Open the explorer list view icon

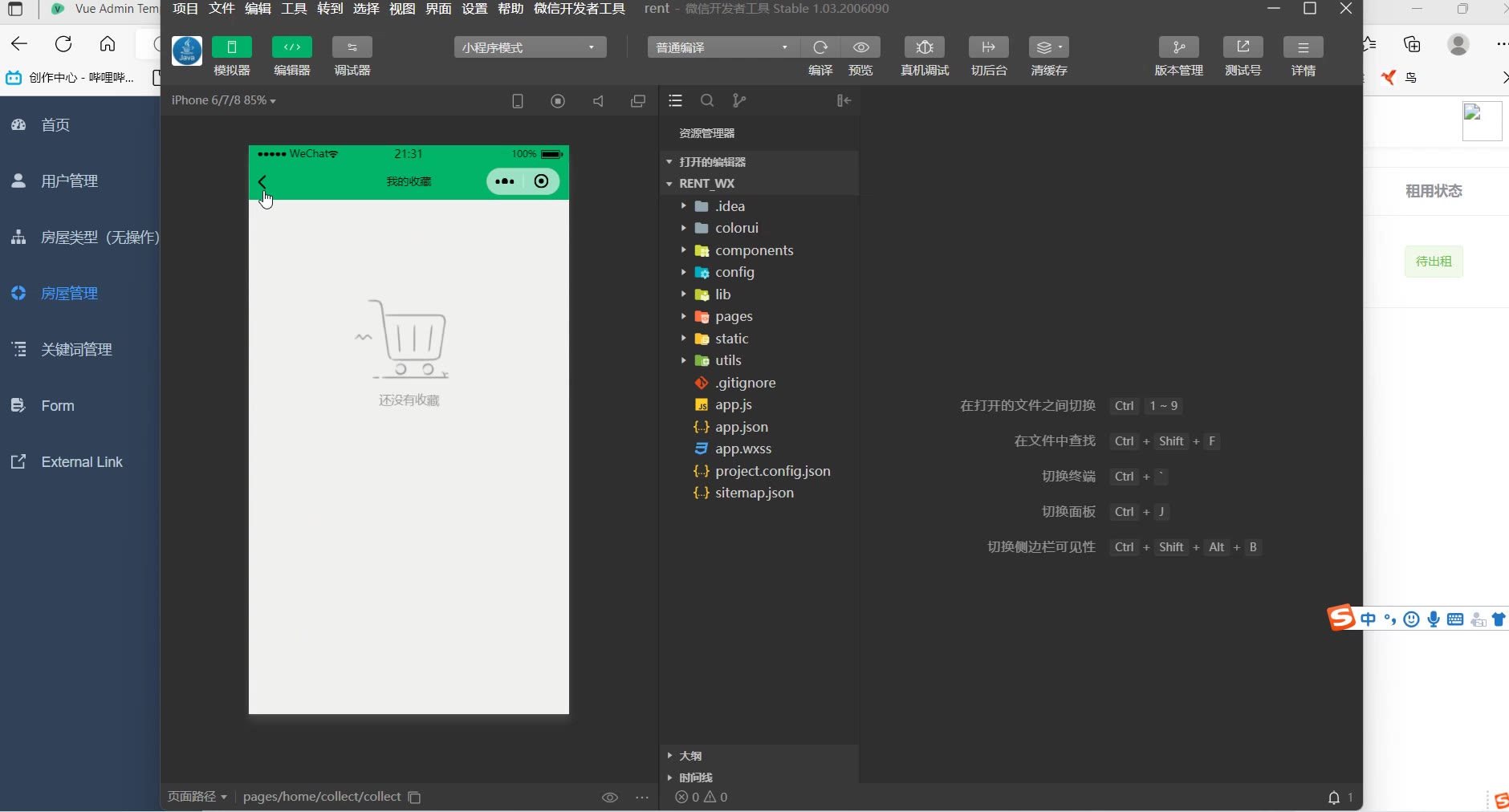point(675,100)
